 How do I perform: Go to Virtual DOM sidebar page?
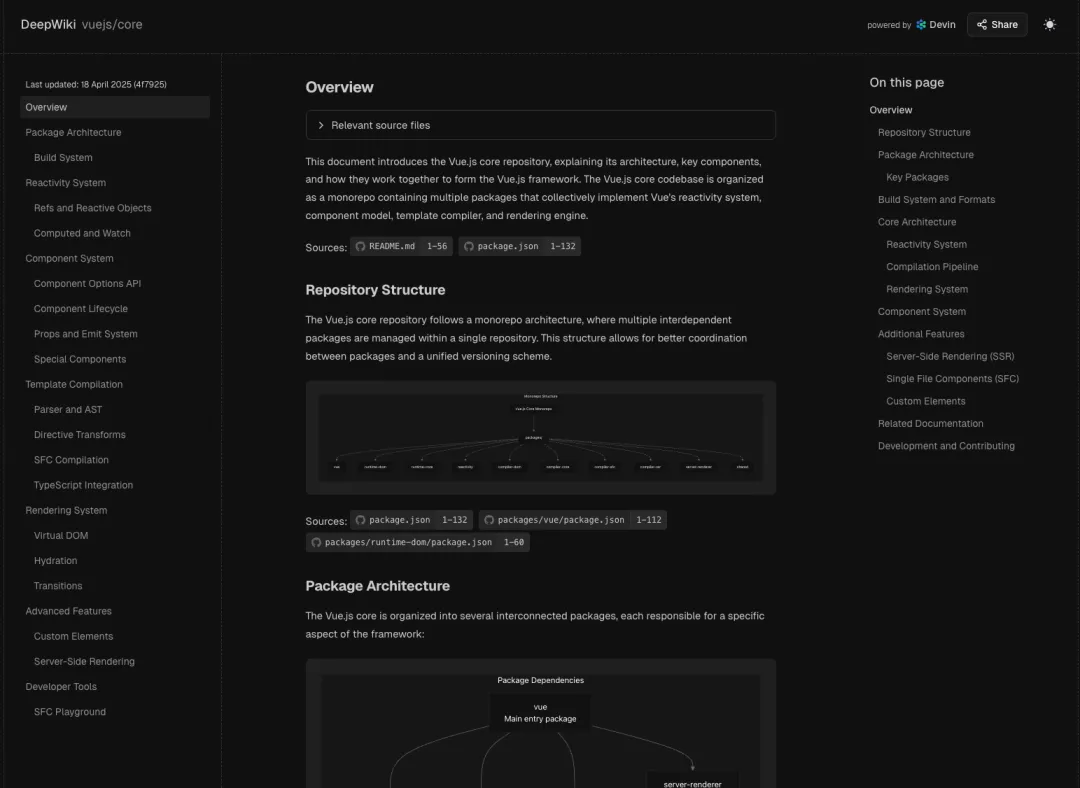(61, 536)
